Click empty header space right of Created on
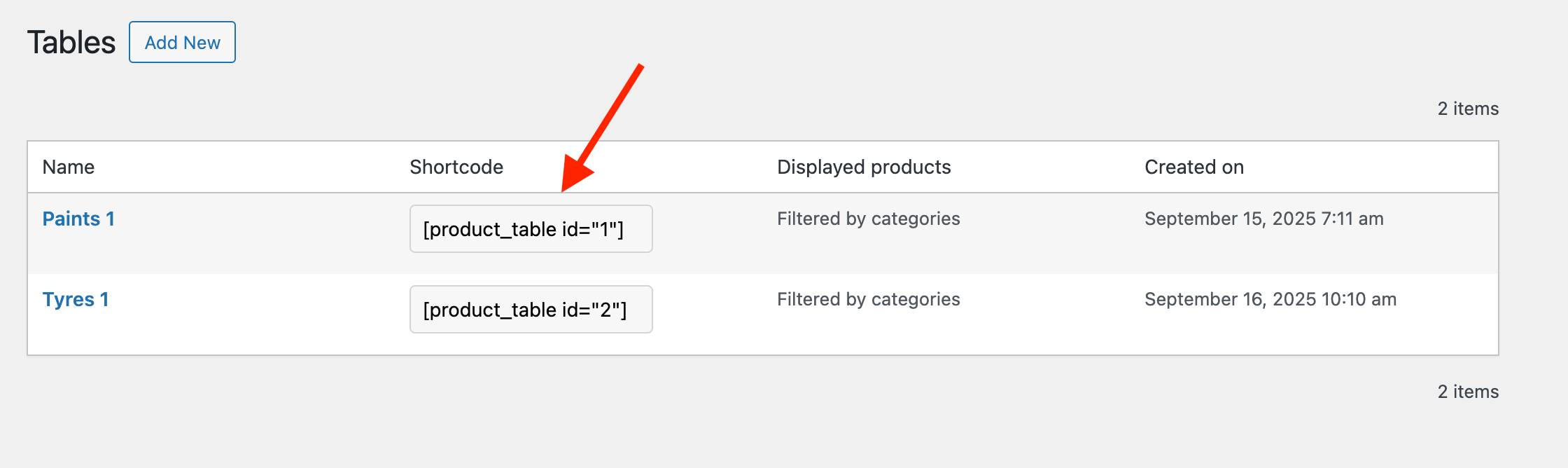1568x468 pixels. coord(1372,167)
